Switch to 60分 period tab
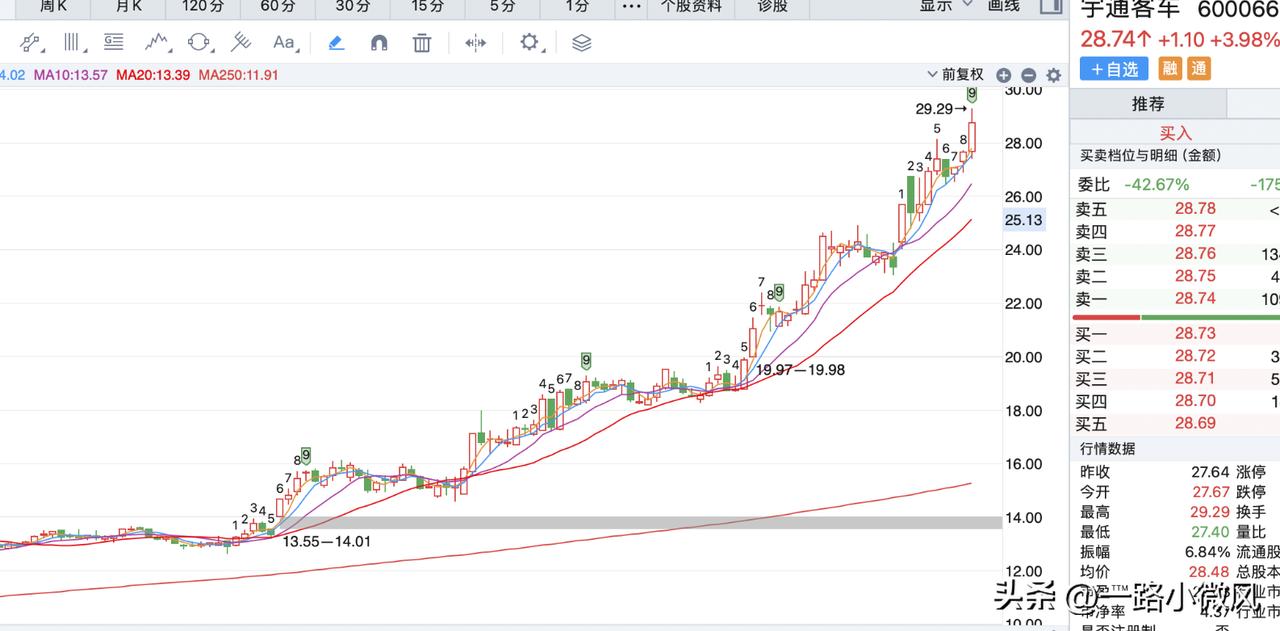This screenshot has width=1280, height=631. coord(278,6)
